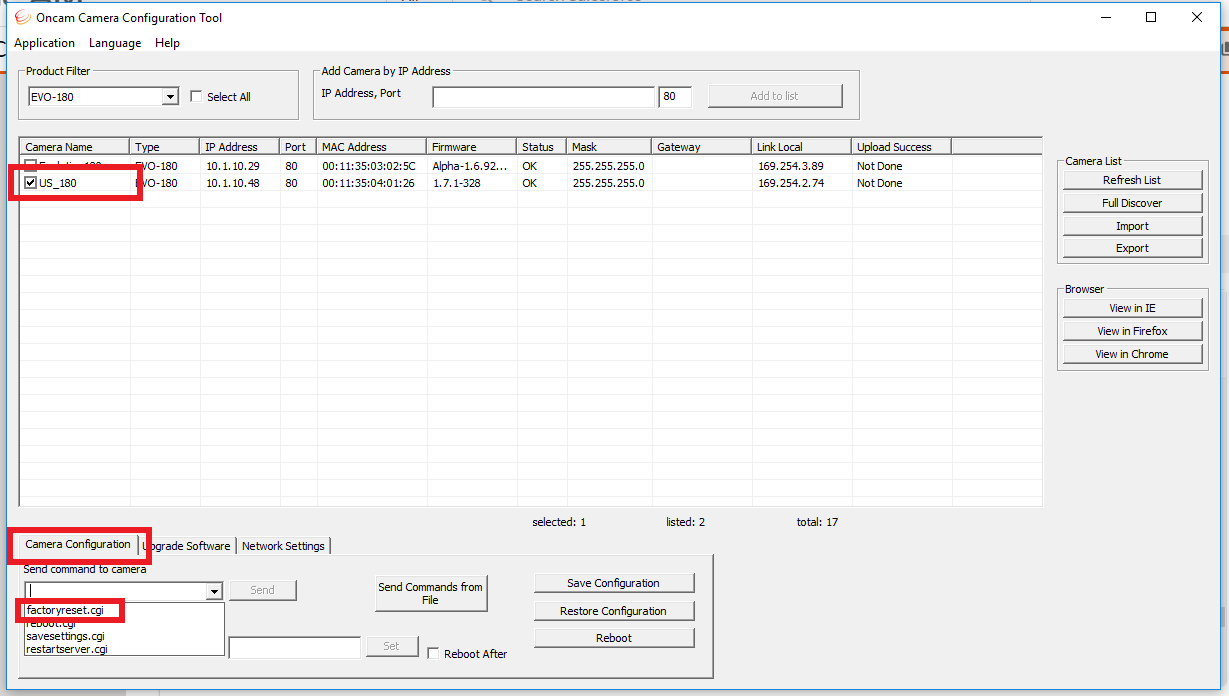Click View in IE button

[1132, 308]
